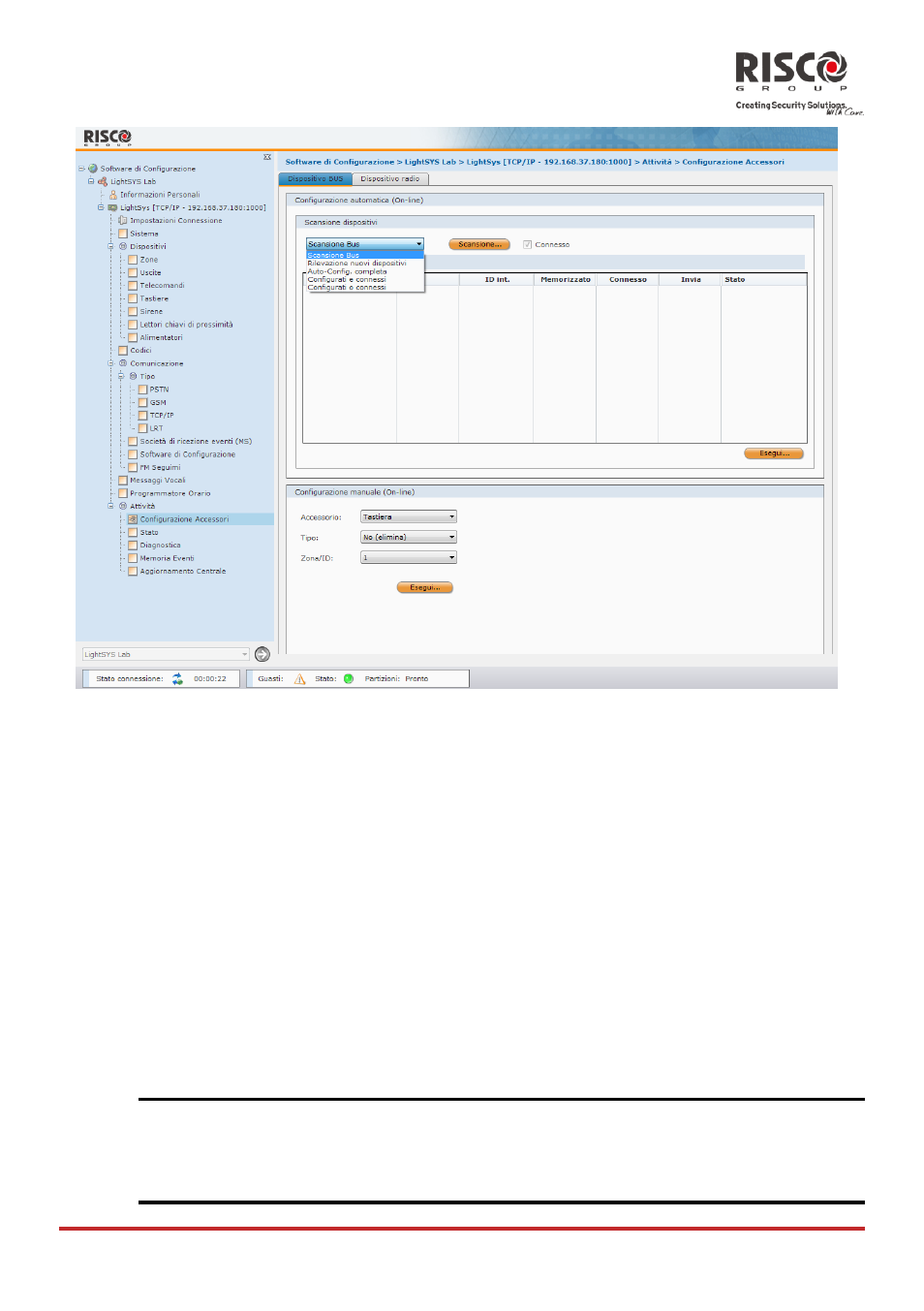Open the Accessorio dropdown showing Tastiera
The height and width of the screenshot is (1311, 924).
click(x=408, y=517)
